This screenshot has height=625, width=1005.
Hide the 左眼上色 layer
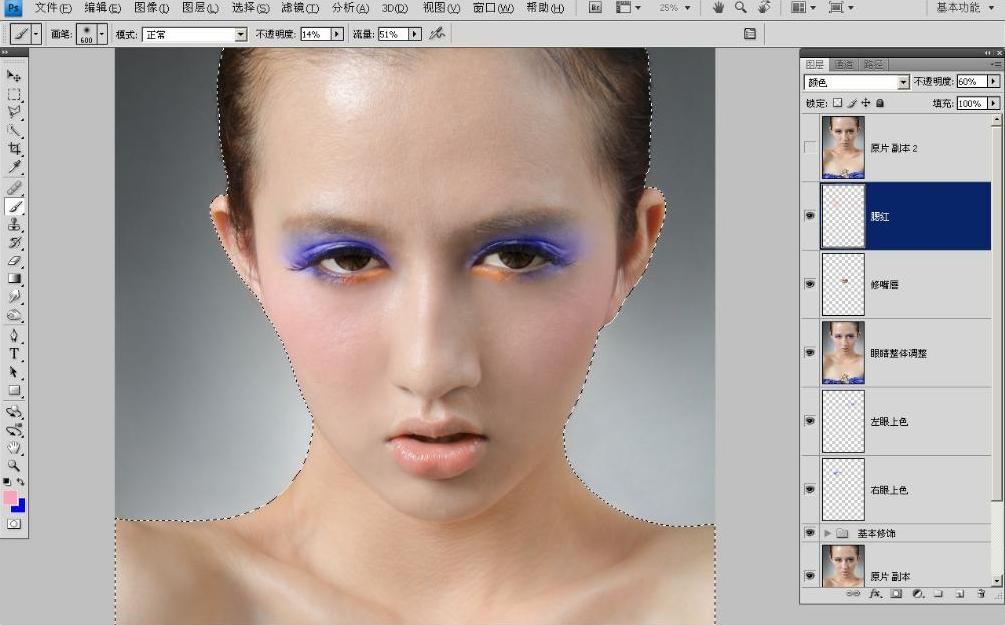click(810, 421)
